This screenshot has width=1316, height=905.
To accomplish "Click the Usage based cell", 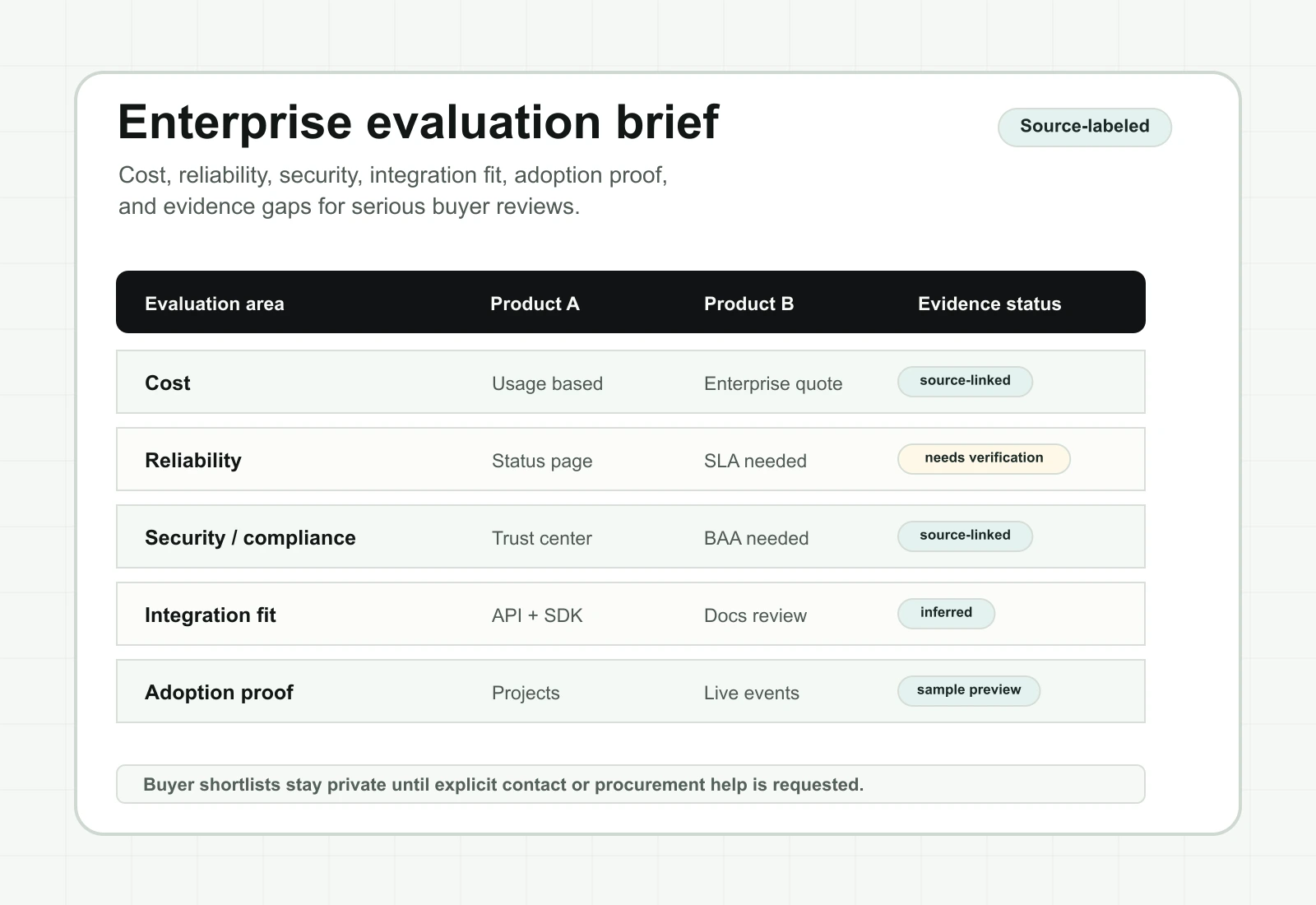I will pyautogui.click(x=547, y=383).
